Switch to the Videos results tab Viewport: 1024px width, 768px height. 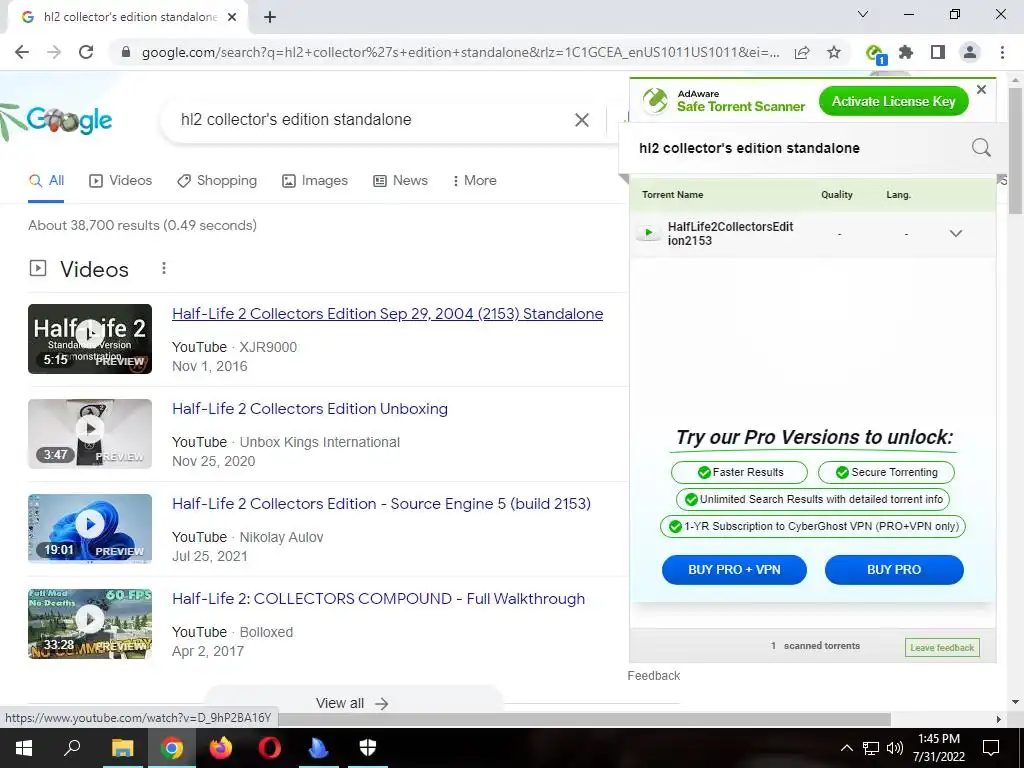(120, 181)
